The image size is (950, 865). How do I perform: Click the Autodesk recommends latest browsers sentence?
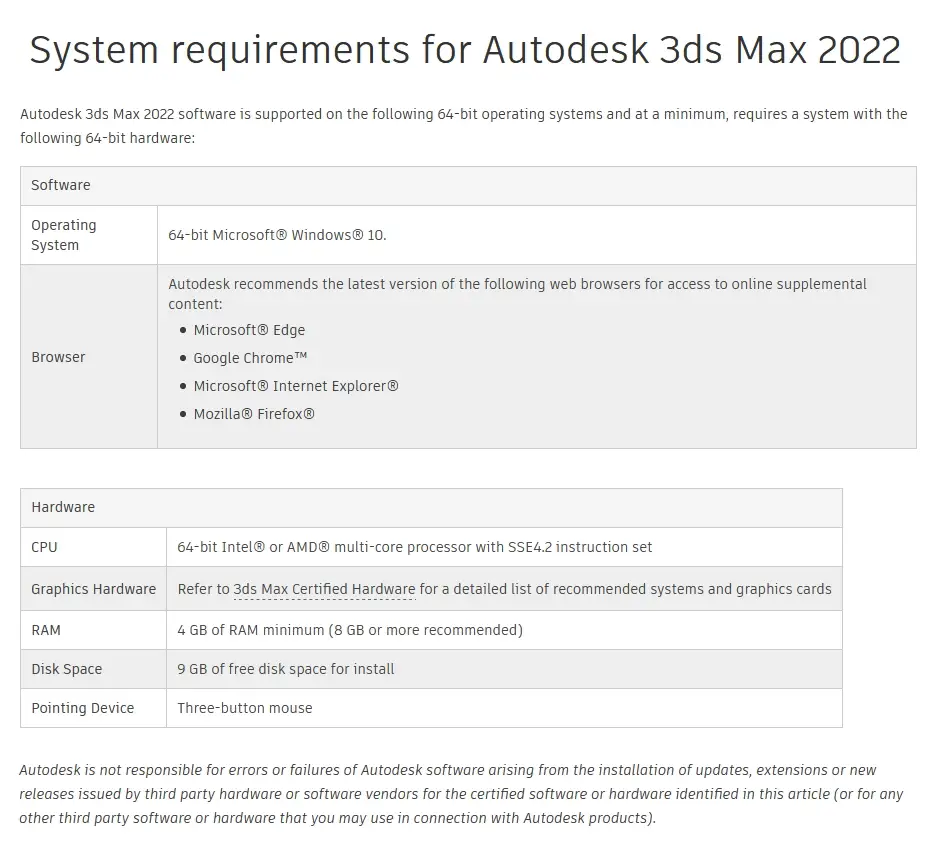coord(517,294)
